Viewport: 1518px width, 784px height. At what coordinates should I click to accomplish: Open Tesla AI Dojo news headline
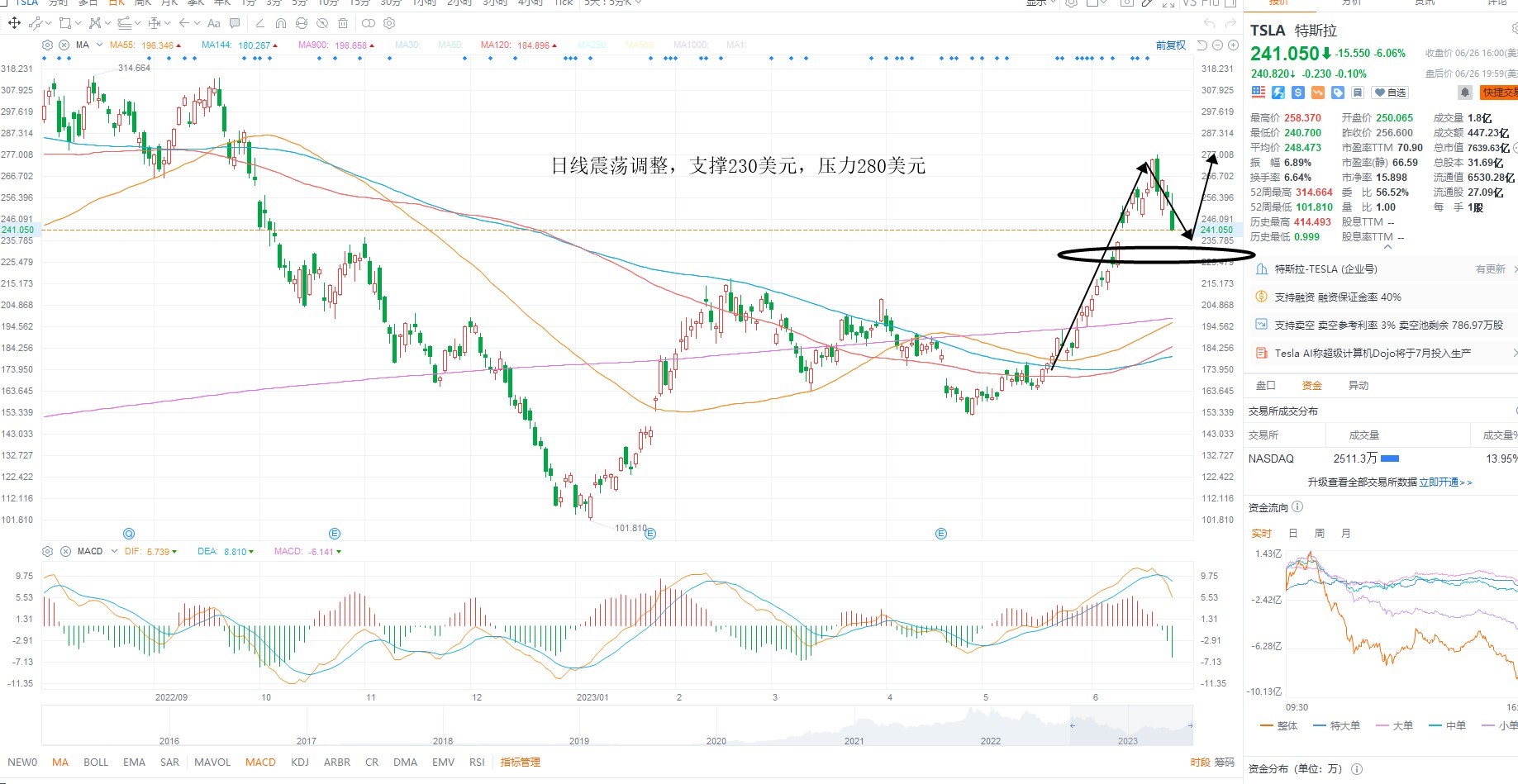coord(1373,354)
